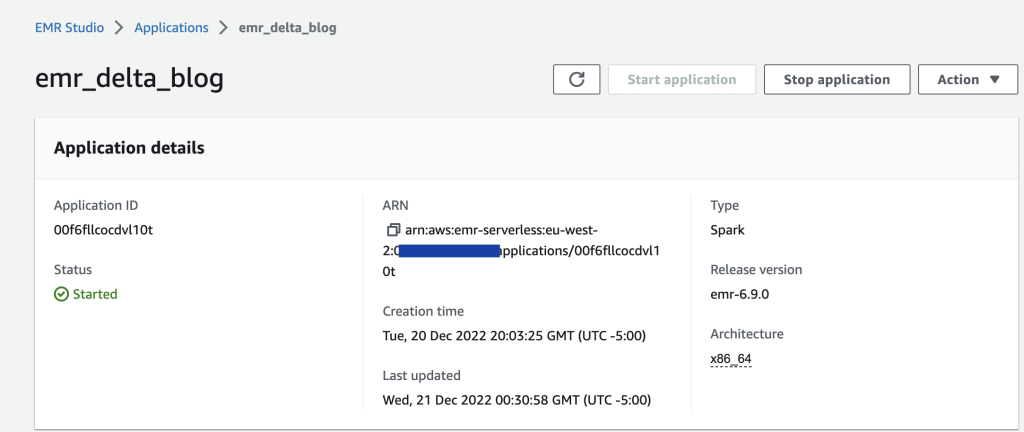Click the green Started status check icon
The width and height of the screenshot is (1024, 432).
point(61,294)
